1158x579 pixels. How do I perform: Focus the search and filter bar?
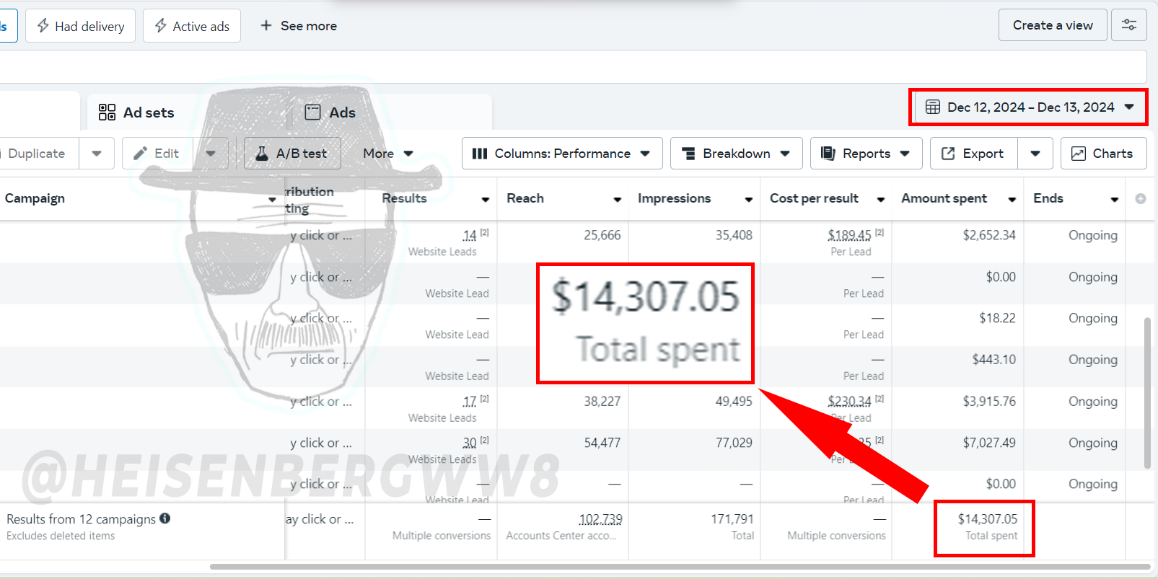click(573, 67)
